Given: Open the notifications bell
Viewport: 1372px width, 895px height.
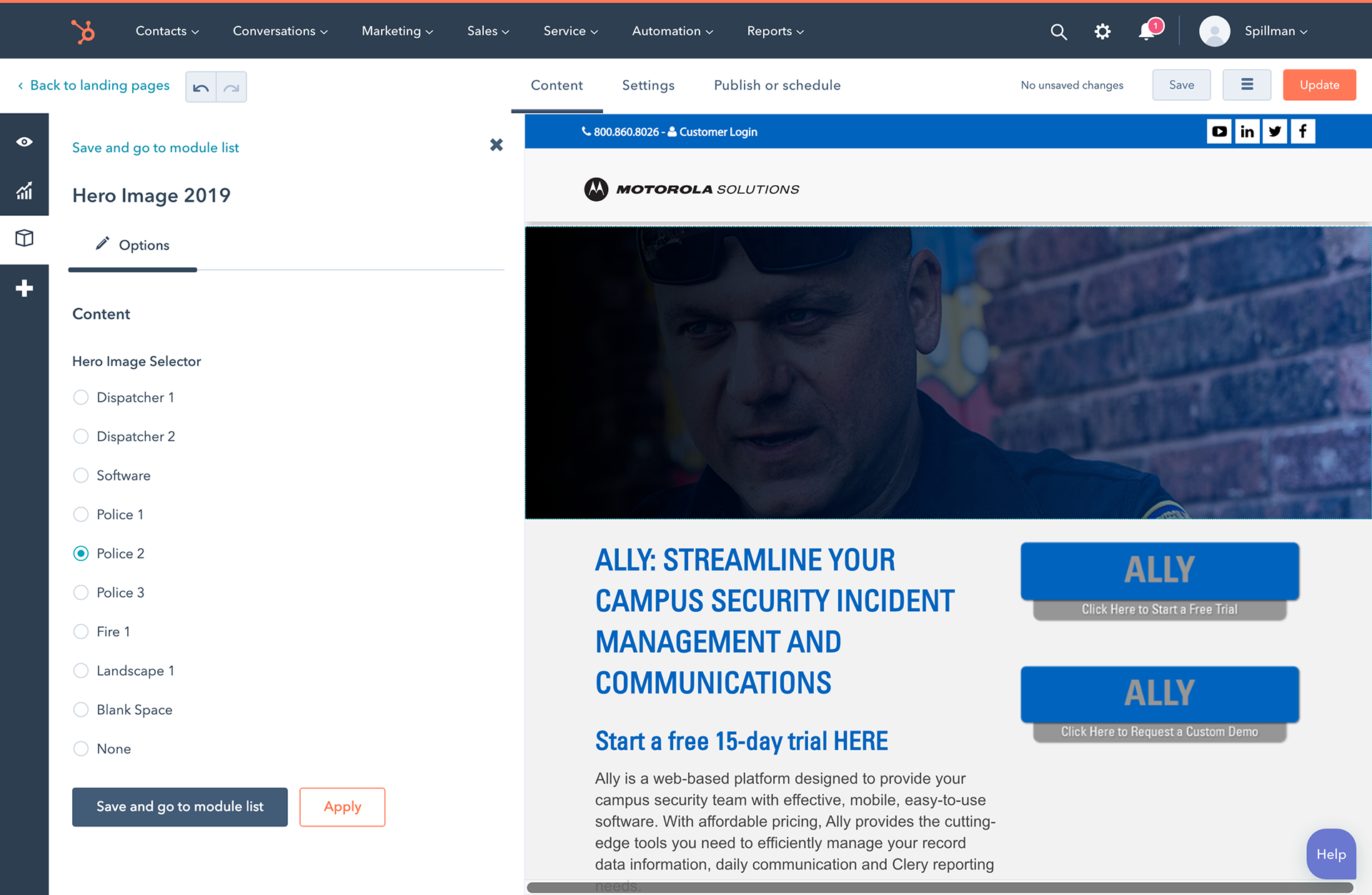Looking at the screenshot, I should pos(1147,31).
